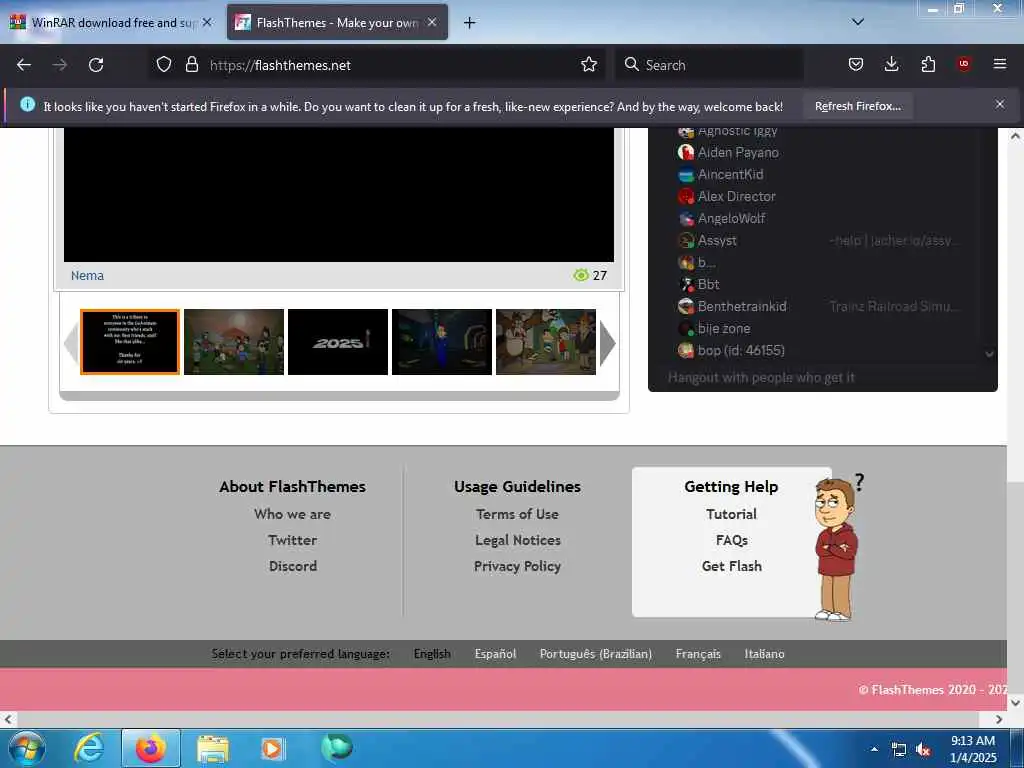Screen dimensions: 1024x768
Task: Select the tribute text video thumbnail
Action: click(130, 342)
